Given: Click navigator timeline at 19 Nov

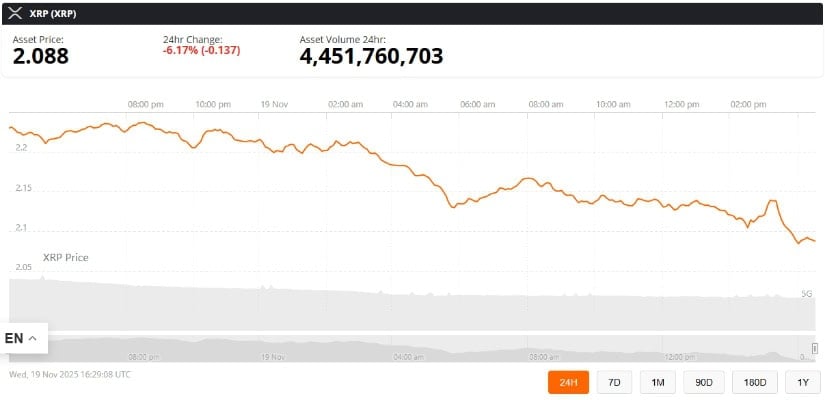Looking at the screenshot, I should click(273, 356).
